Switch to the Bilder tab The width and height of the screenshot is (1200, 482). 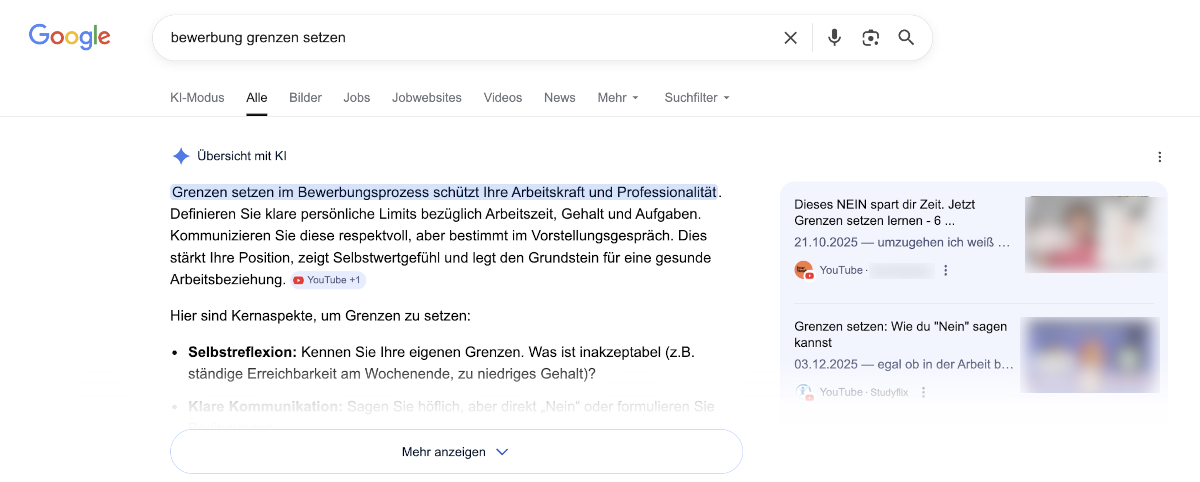[x=305, y=98]
